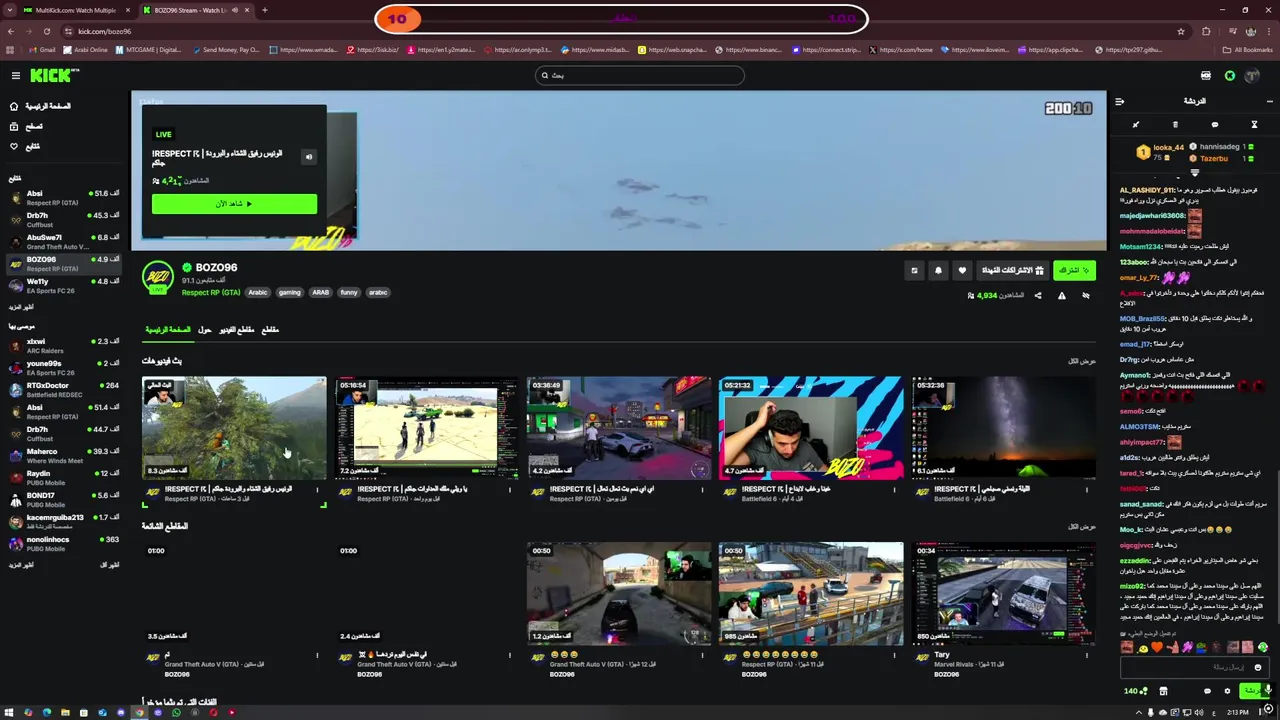
Task: Open We1ly EA Sports FC 26 channel
Action: (x=64, y=286)
